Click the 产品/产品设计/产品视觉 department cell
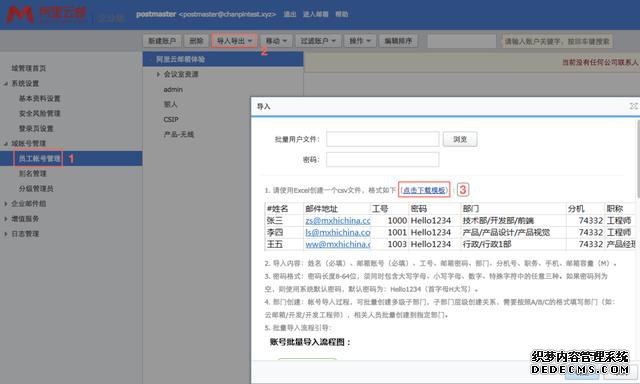Image resolution: width=640 pixels, height=384 pixels. pos(506,232)
